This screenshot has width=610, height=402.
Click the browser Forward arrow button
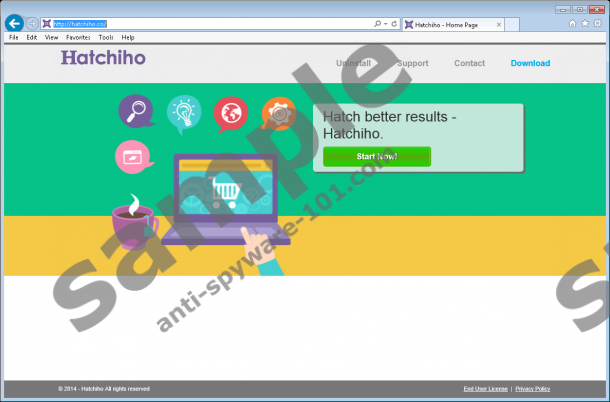click(33, 23)
